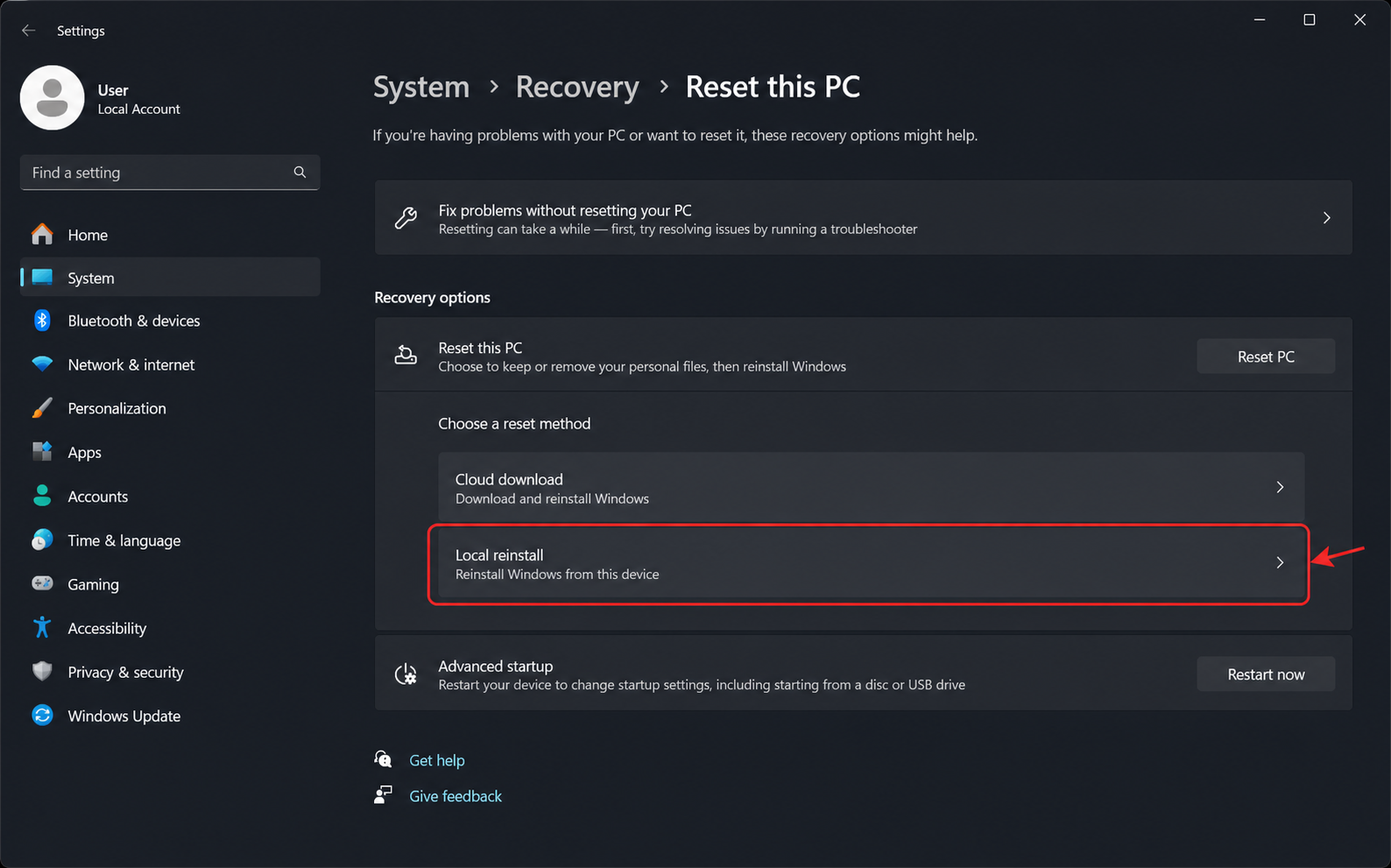Click the Give feedback person icon
The width and height of the screenshot is (1391, 868).
tap(384, 794)
